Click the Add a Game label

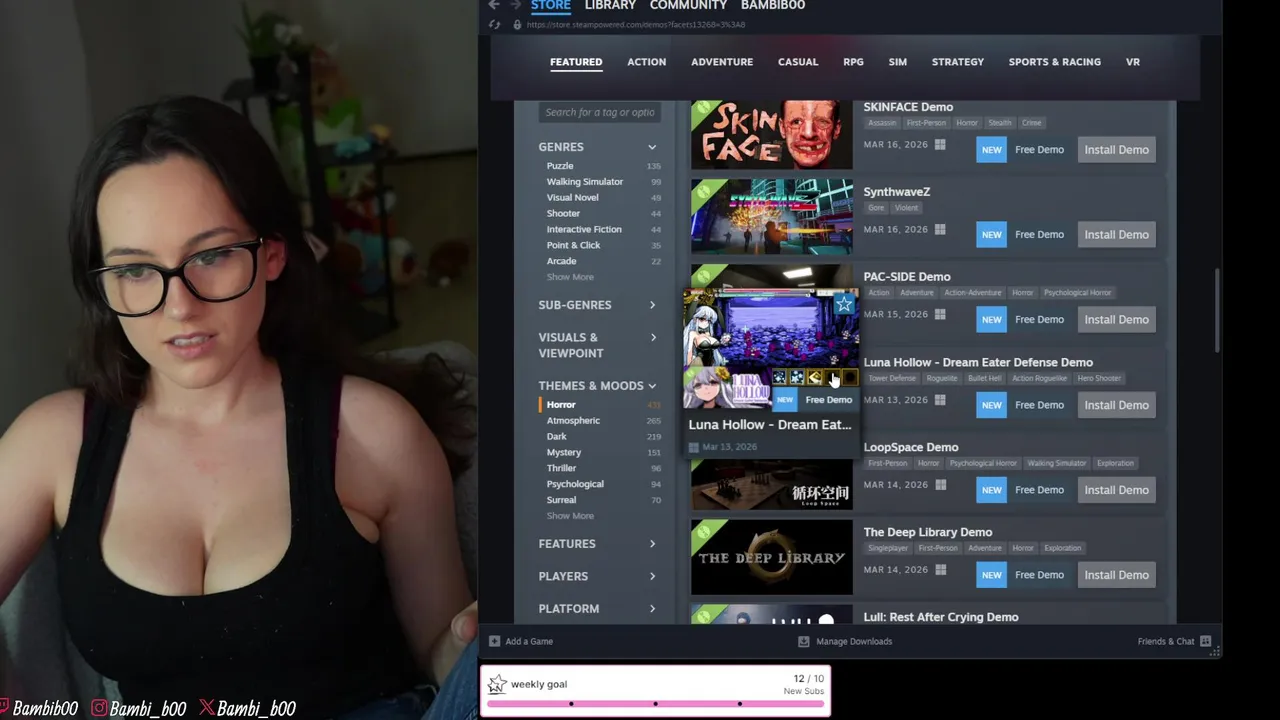pyautogui.click(x=529, y=641)
